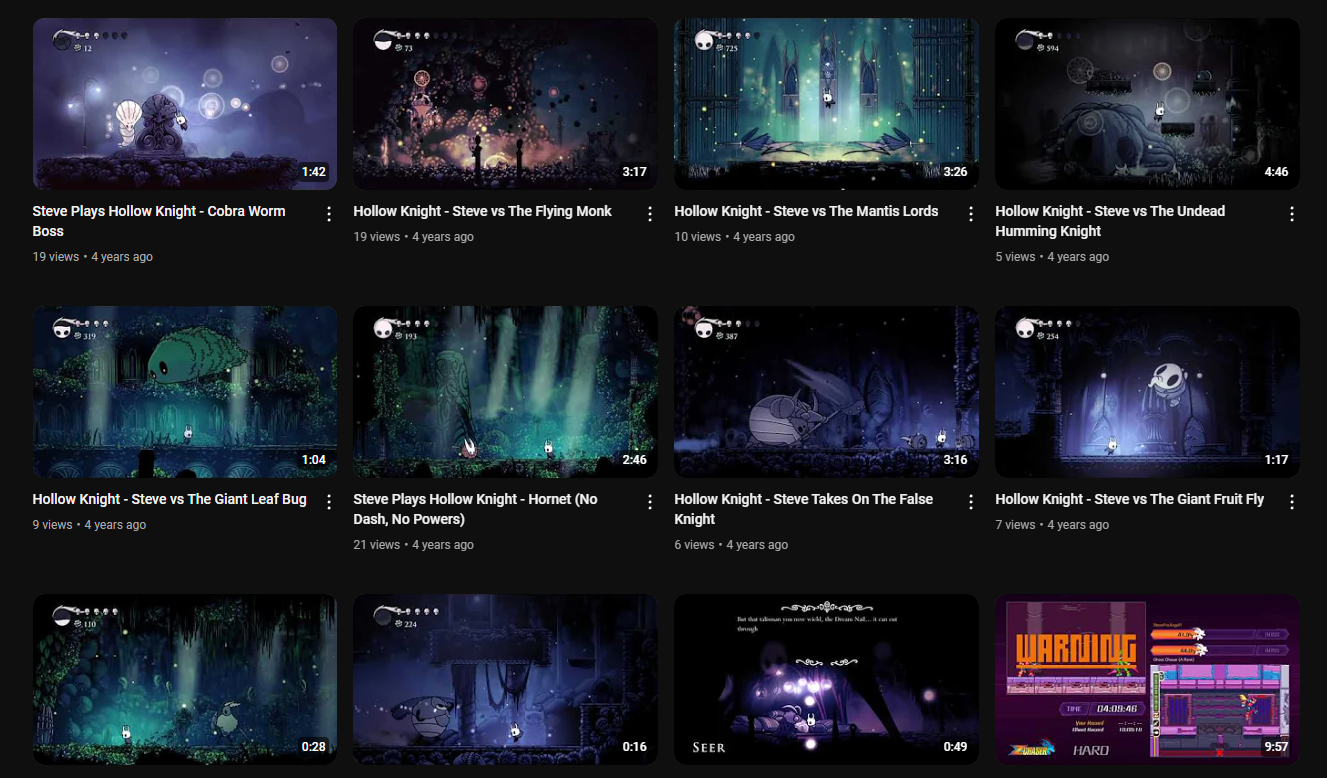Open more options for Cobra Worm Boss video
The width and height of the screenshot is (1327, 778).
329,214
